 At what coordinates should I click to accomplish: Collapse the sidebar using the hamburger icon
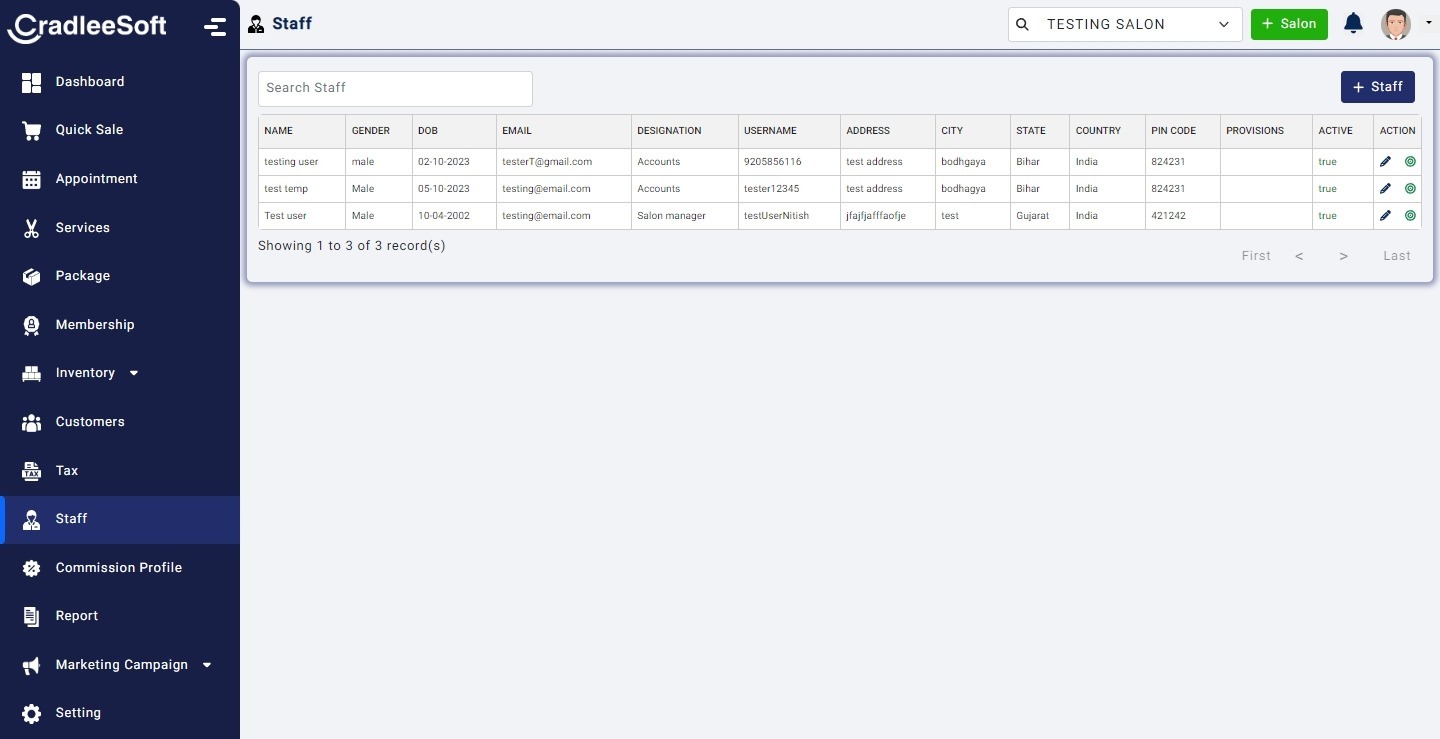(x=214, y=27)
